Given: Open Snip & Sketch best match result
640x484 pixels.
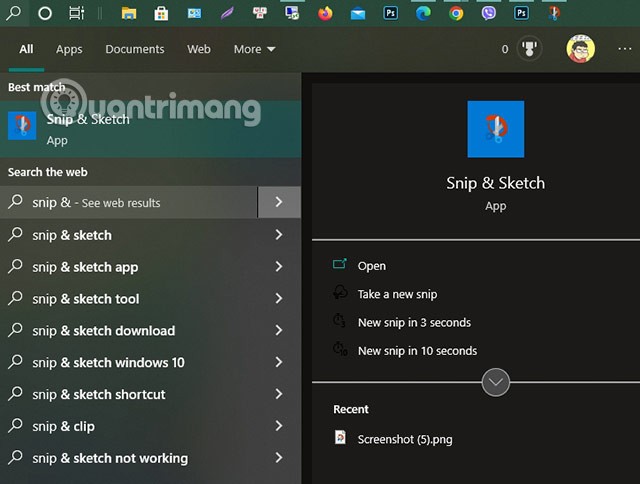Looking at the screenshot, I should pyautogui.click(x=151, y=129).
